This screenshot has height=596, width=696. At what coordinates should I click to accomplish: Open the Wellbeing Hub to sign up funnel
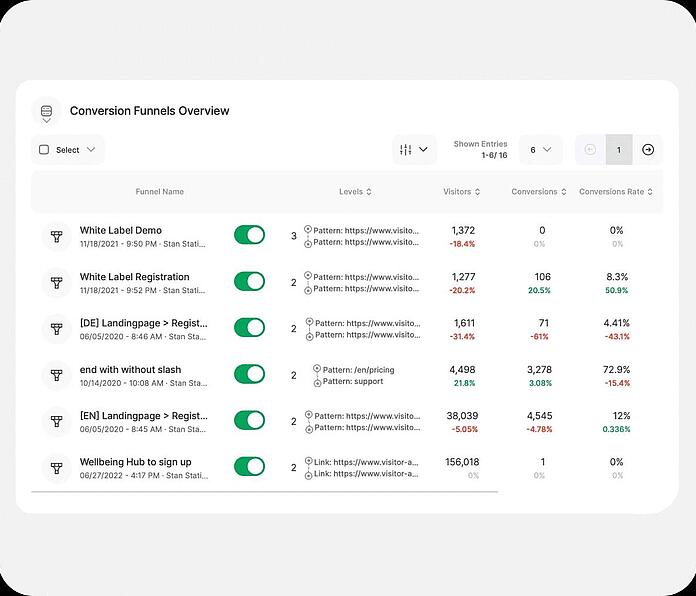click(135, 462)
